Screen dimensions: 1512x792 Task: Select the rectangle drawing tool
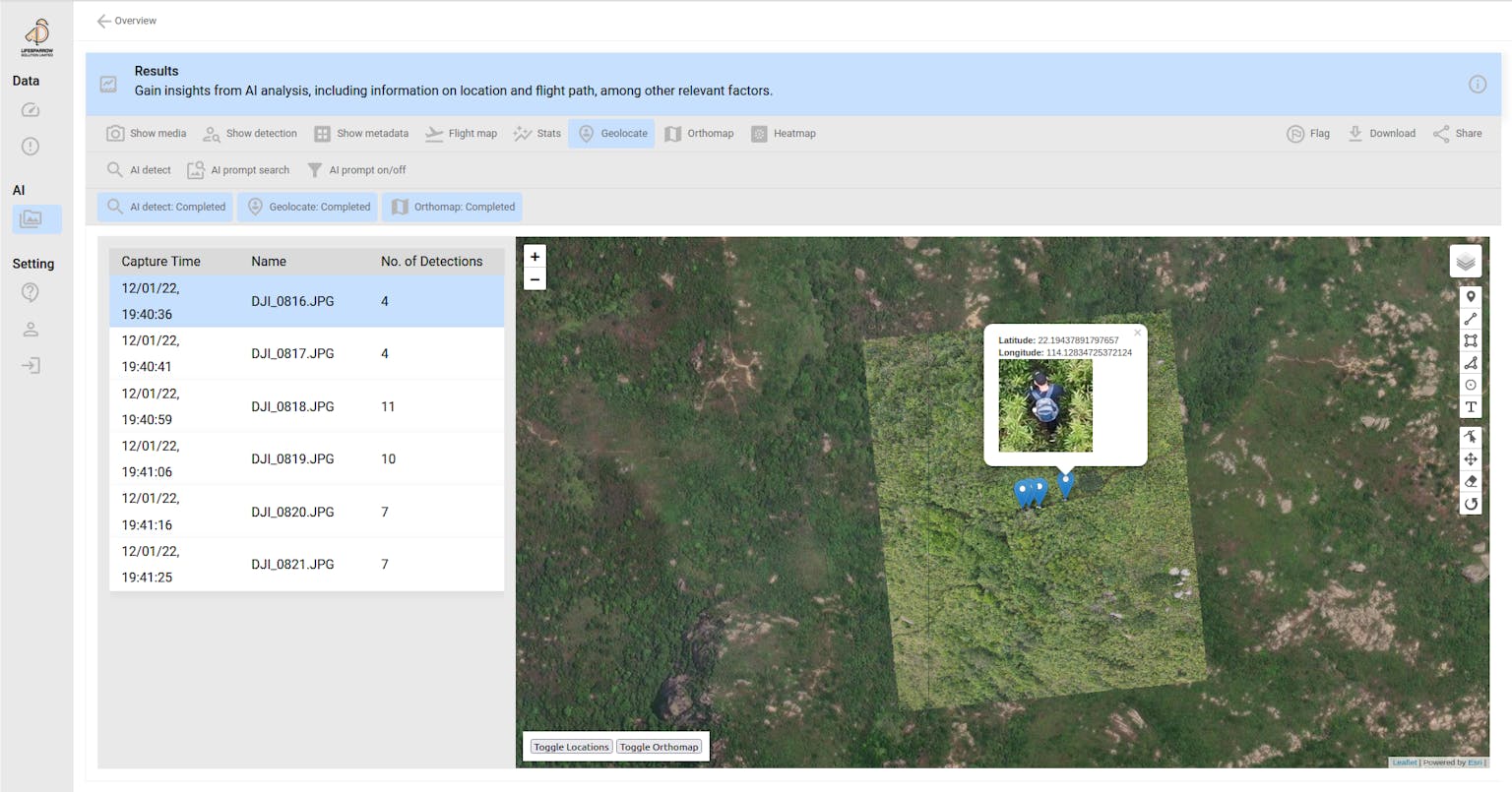(1471, 340)
